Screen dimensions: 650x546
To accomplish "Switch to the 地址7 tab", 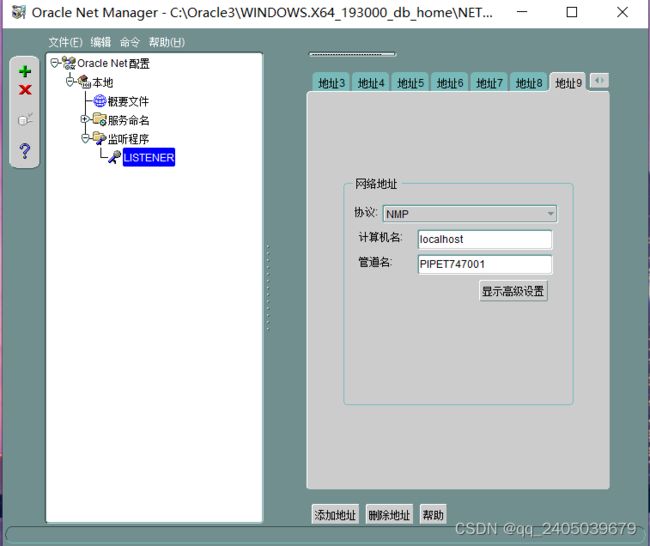I will (x=489, y=83).
